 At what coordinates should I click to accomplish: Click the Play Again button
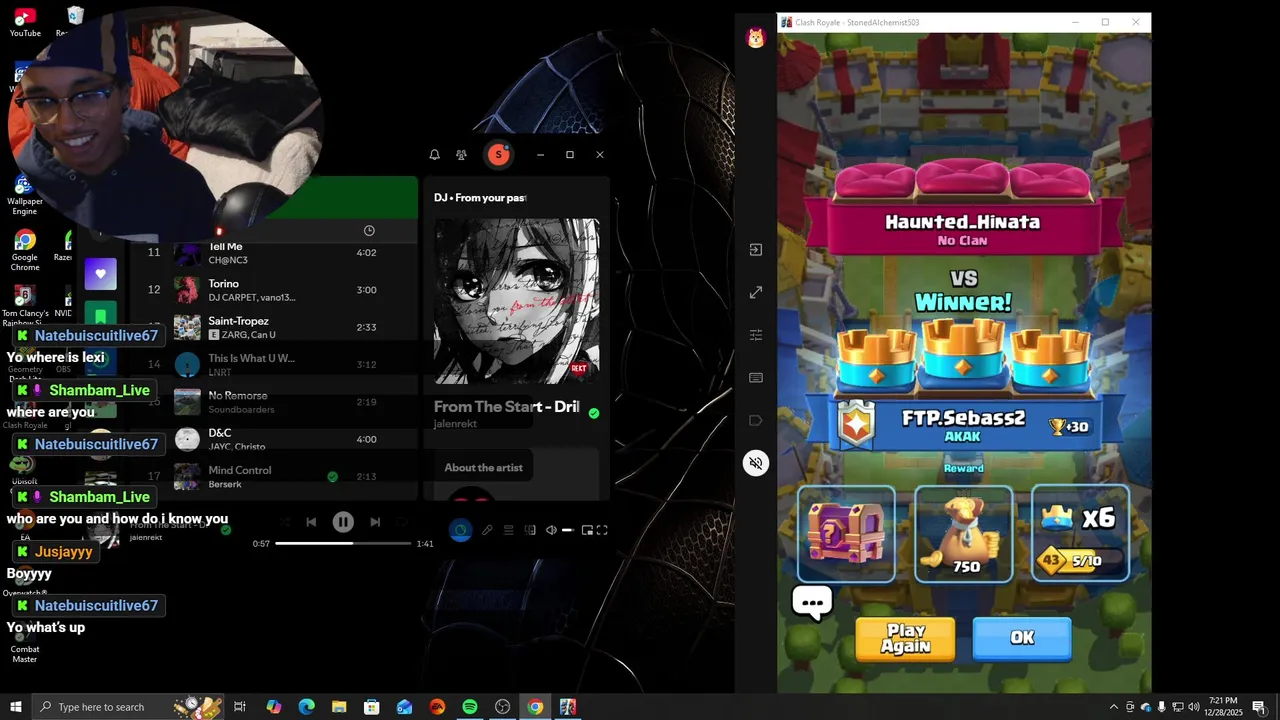906,638
